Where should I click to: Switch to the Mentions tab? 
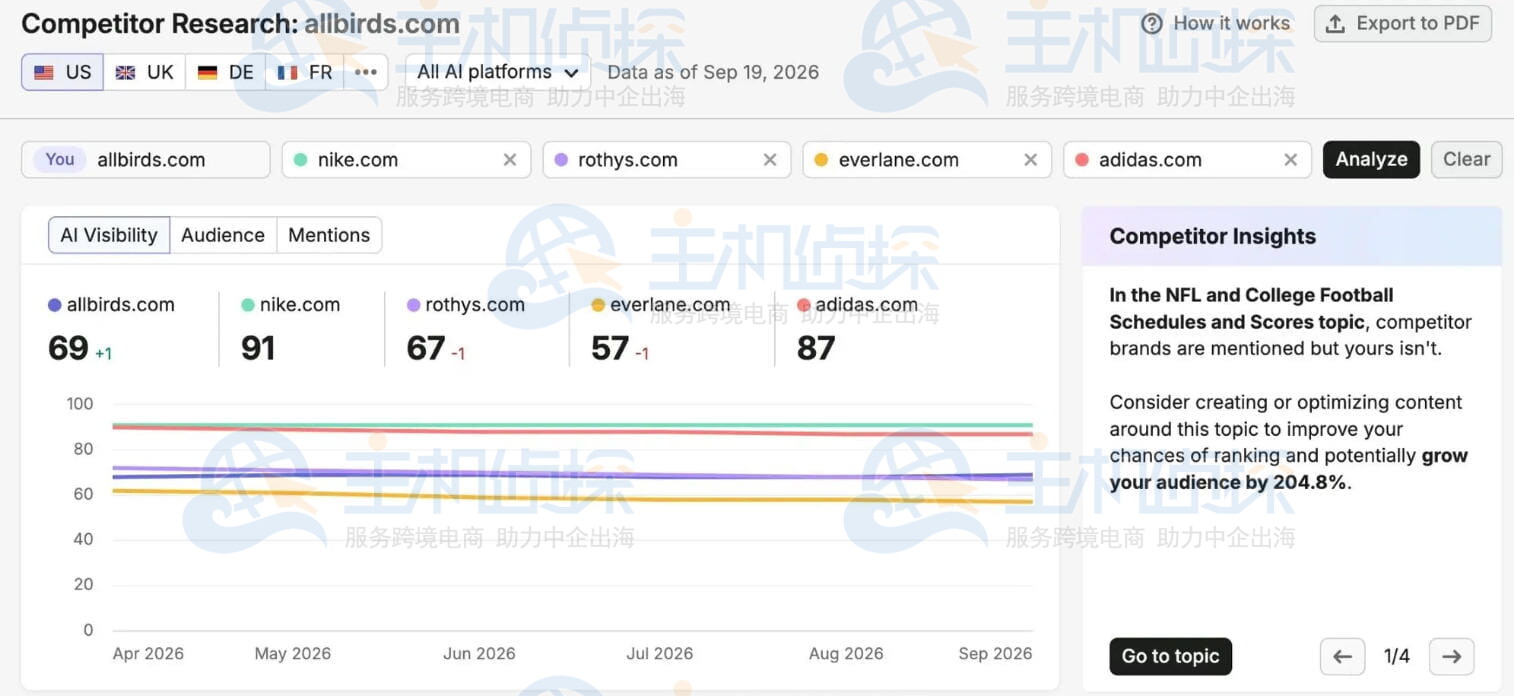point(329,235)
